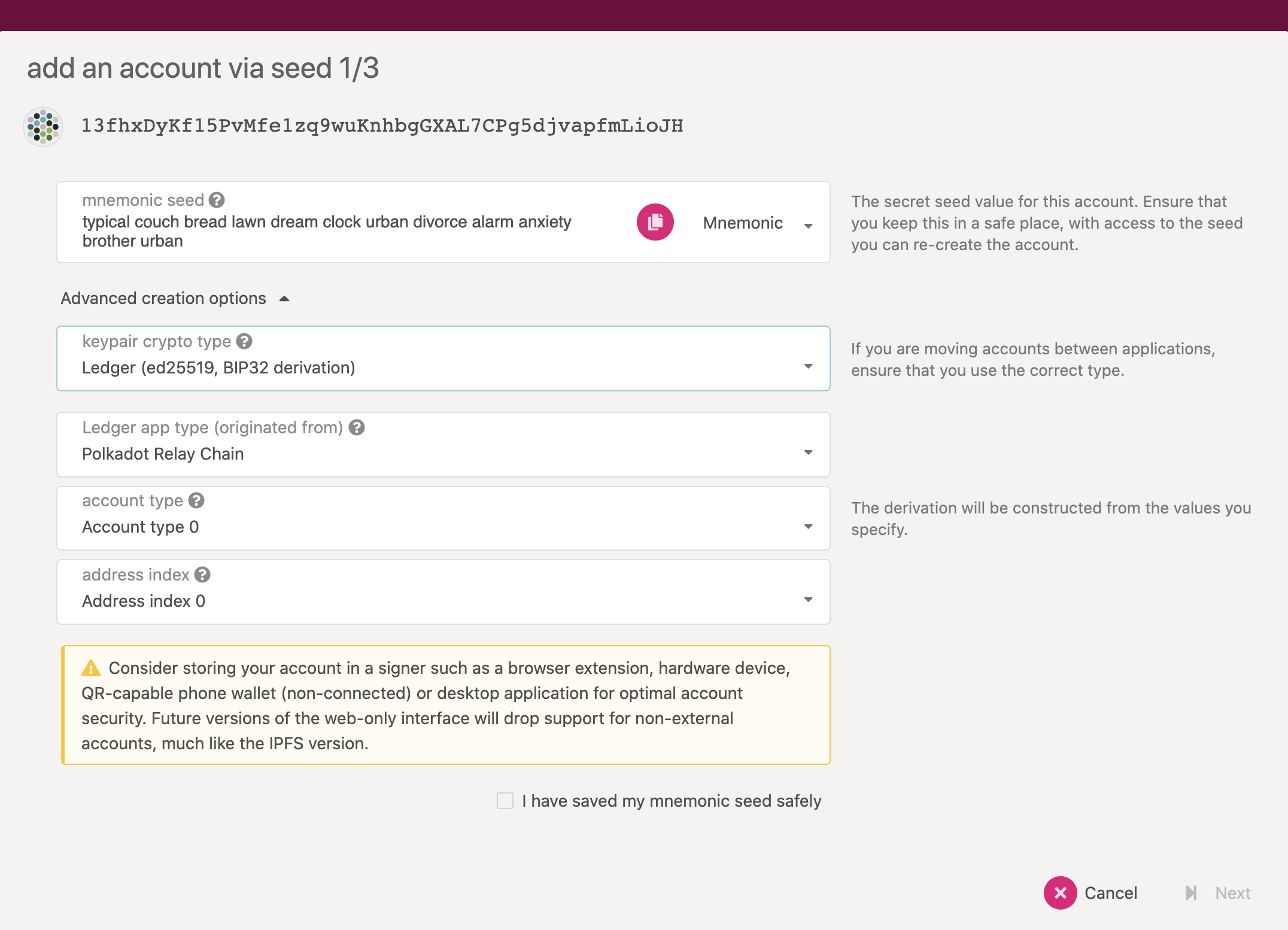
Task: Show help for keypair crypto type
Action: [x=244, y=341]
